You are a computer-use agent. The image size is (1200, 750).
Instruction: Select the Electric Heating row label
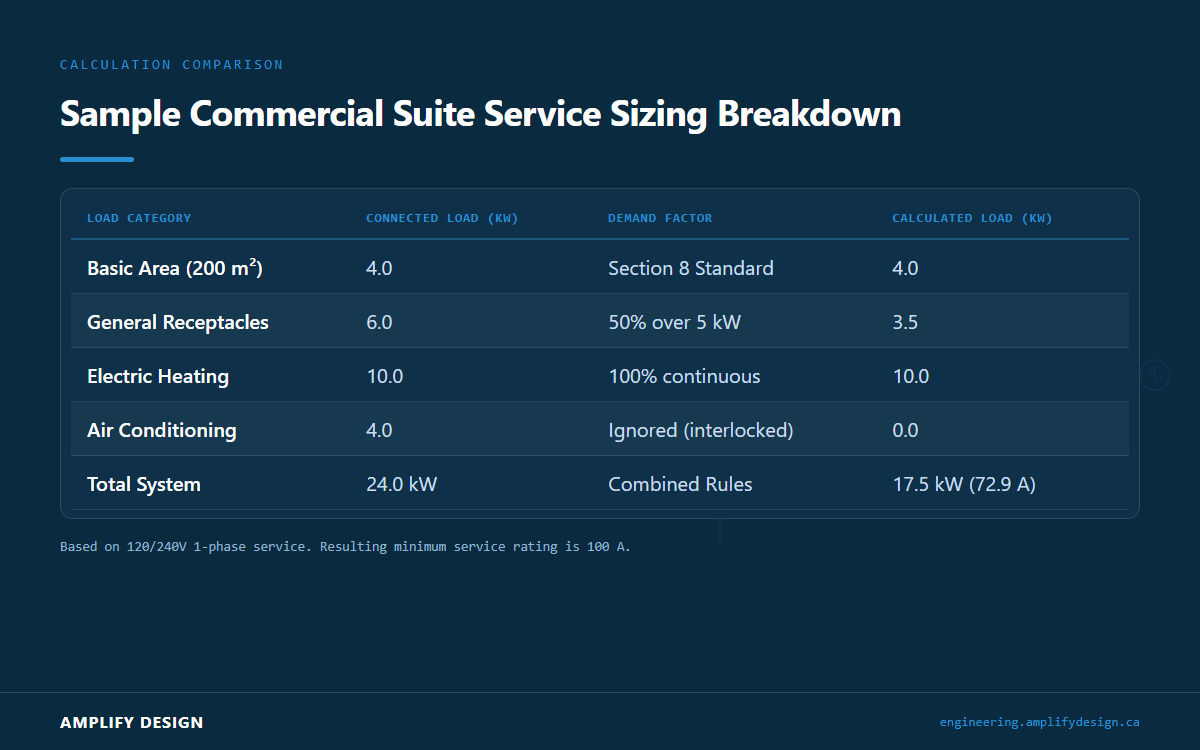click(x=158, y=376)
